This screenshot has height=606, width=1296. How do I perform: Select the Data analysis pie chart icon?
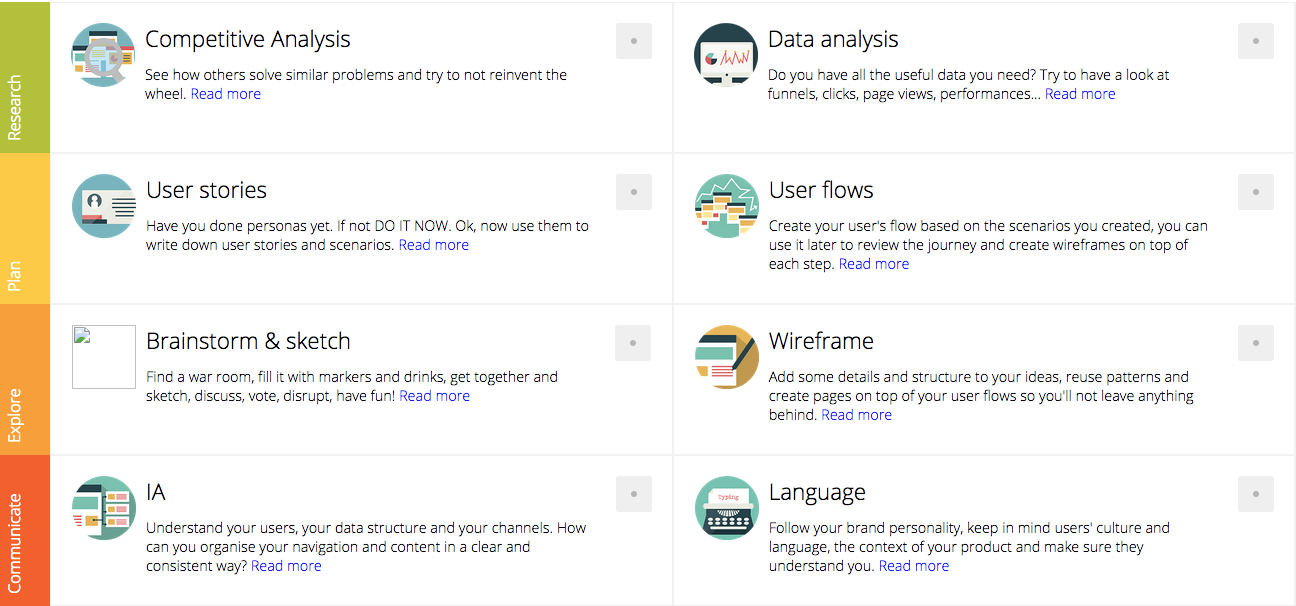point(726,55)
